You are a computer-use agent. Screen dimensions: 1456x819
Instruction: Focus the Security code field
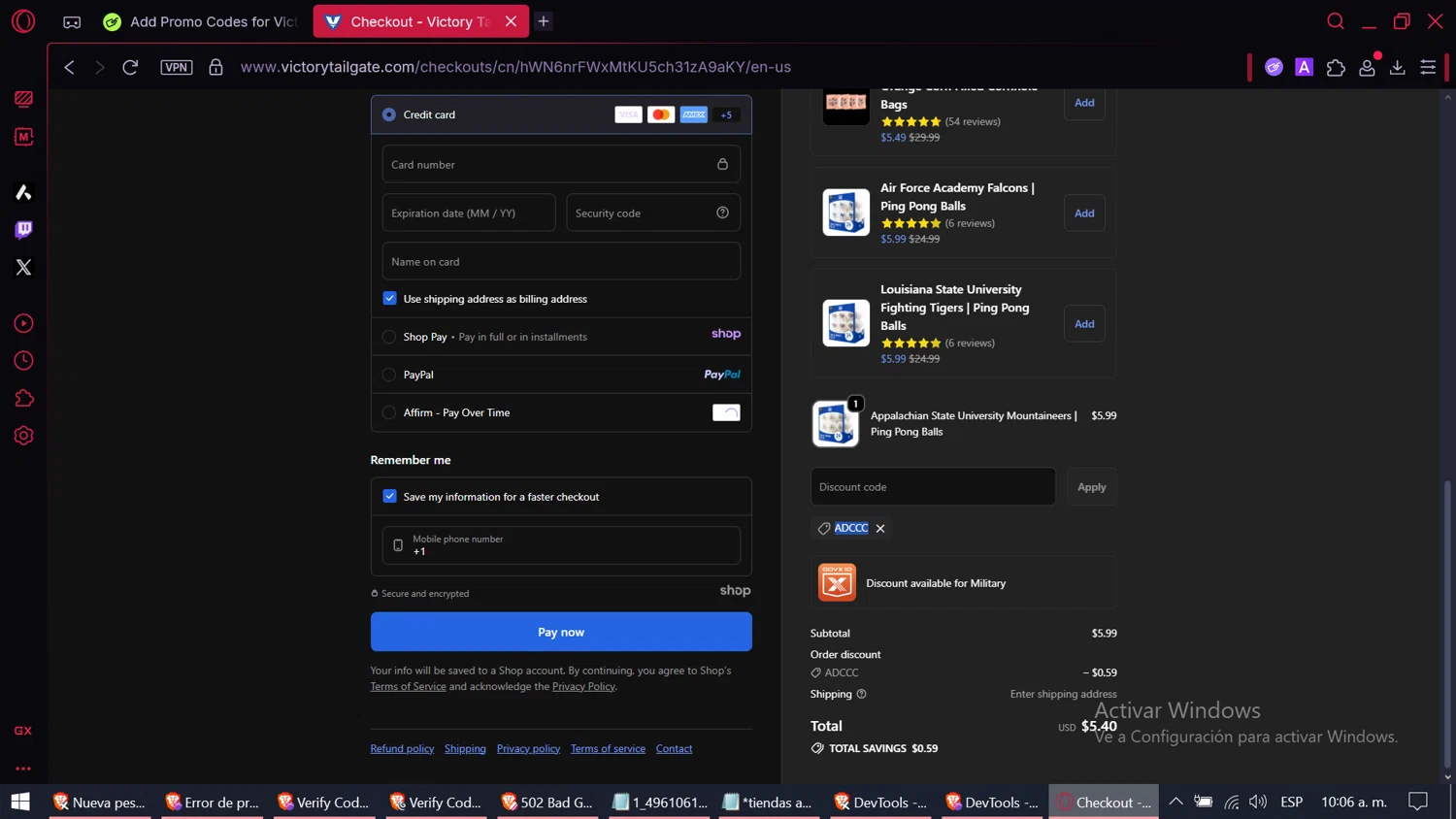(653, 213)
